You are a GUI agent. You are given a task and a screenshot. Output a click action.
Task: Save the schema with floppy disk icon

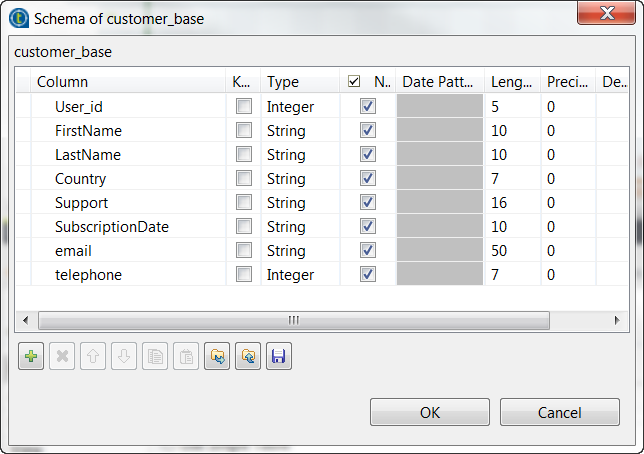tap(279, 357)
